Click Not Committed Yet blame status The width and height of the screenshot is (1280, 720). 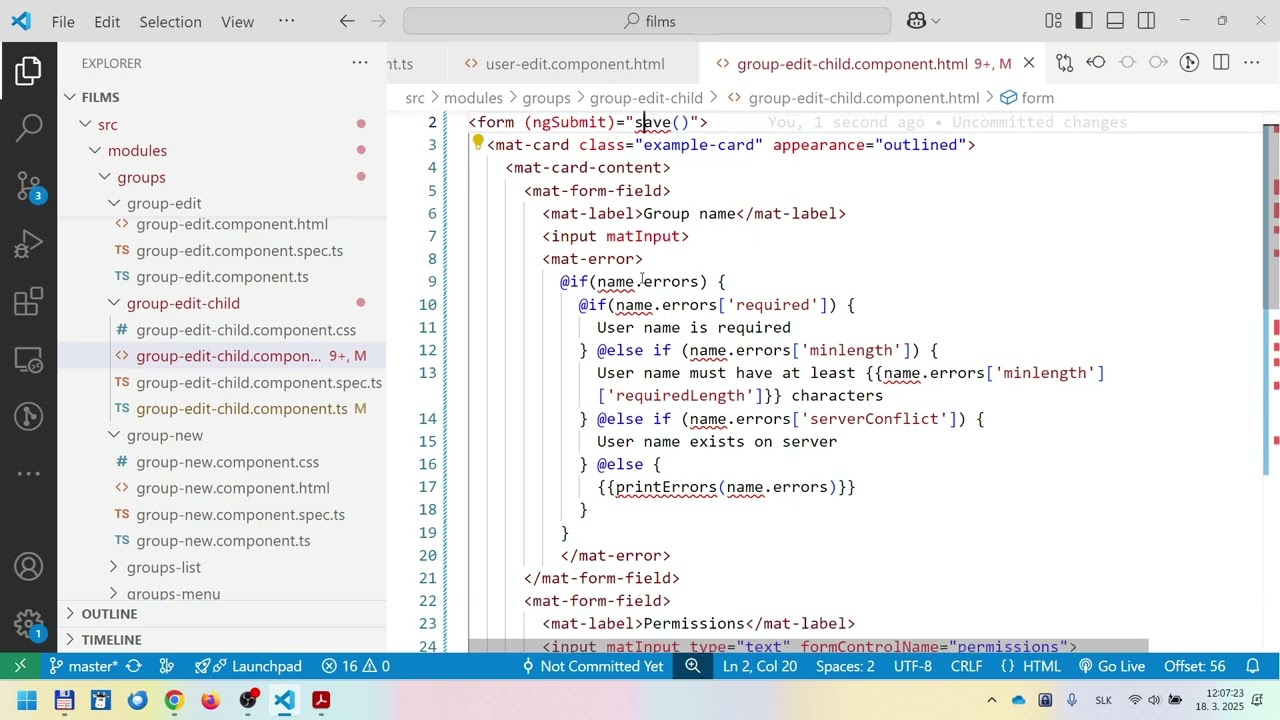click(x=592, y=666)
